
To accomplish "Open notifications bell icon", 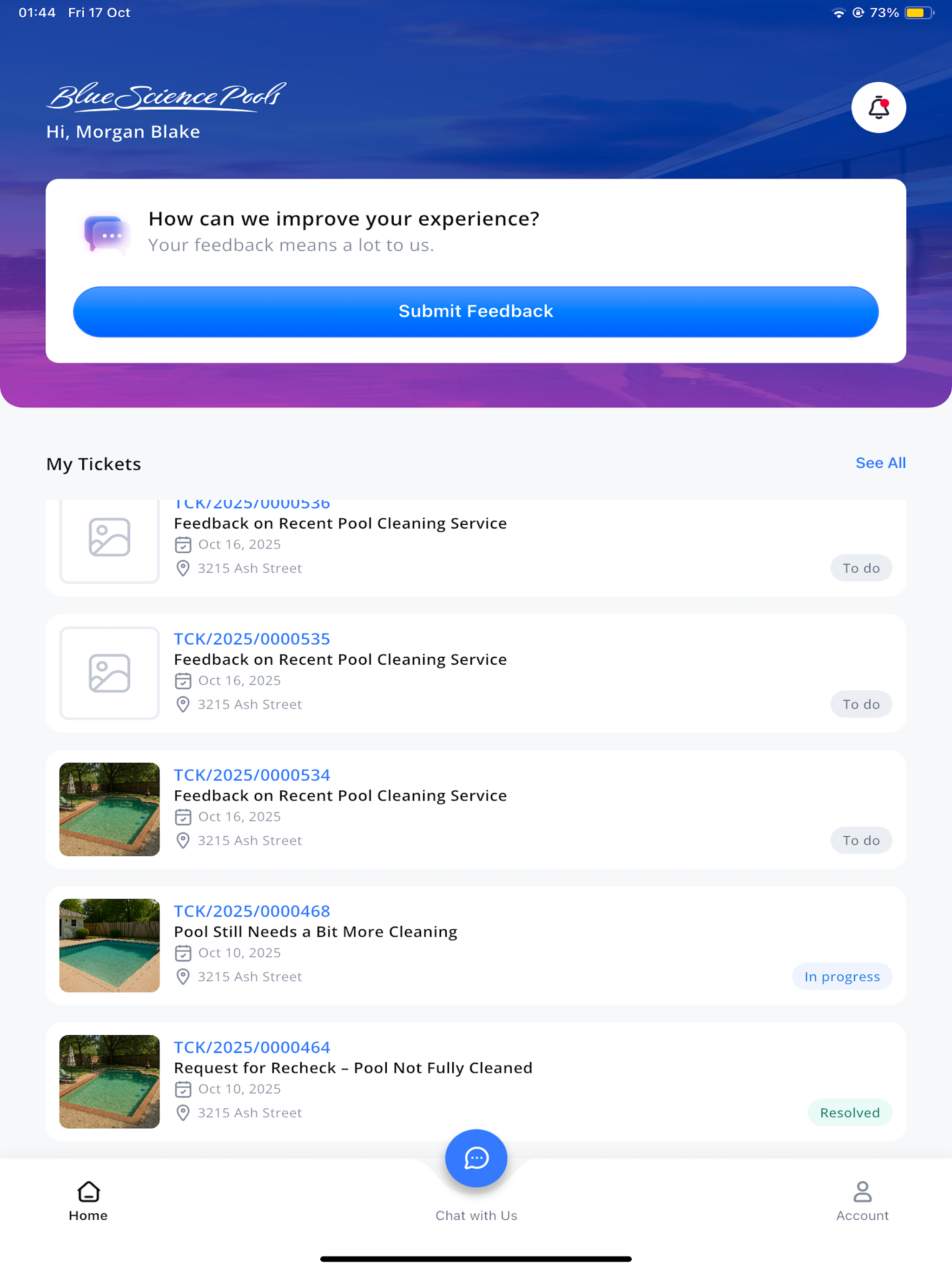I will point(879,107).
